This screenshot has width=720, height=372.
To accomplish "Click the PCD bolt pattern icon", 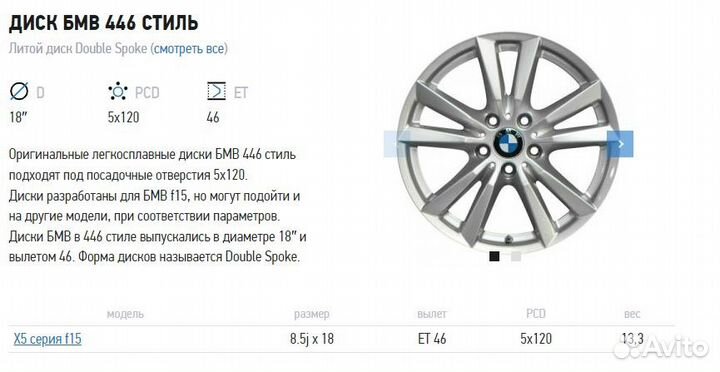I will [x=118, y=91].
